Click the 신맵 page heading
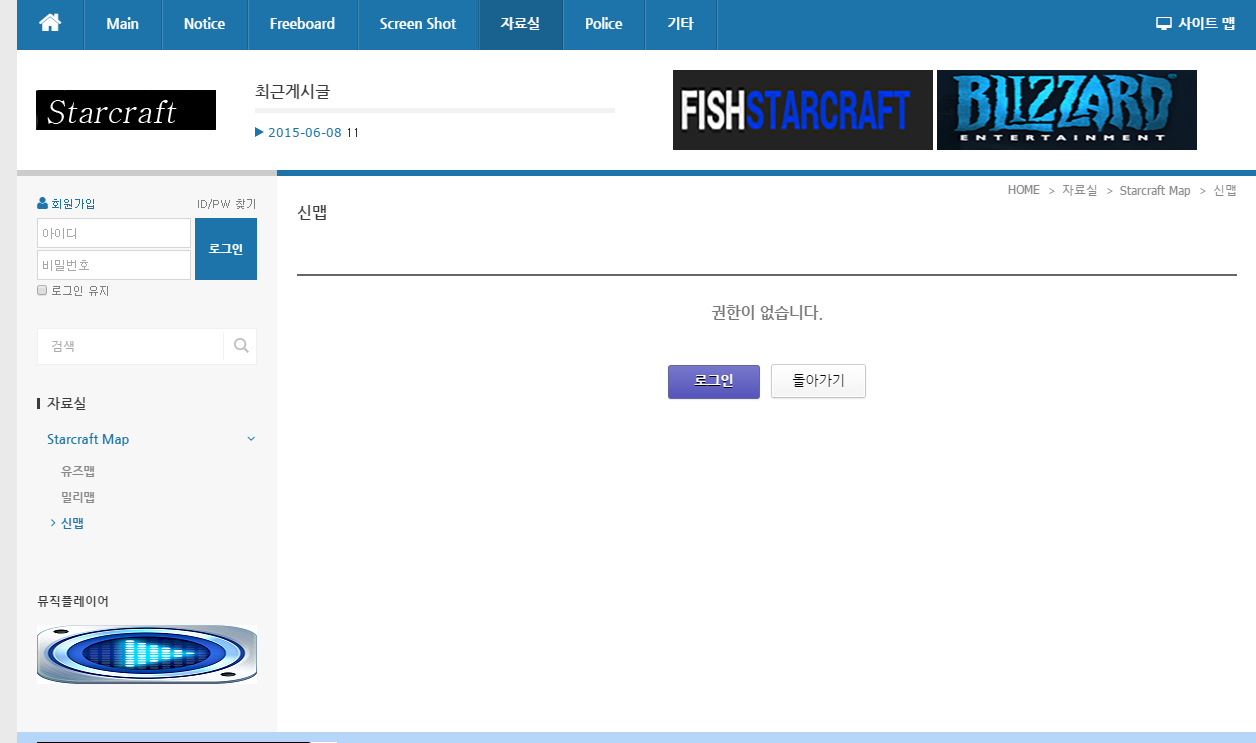This screenshot has width=1256, height=743. 312,213
